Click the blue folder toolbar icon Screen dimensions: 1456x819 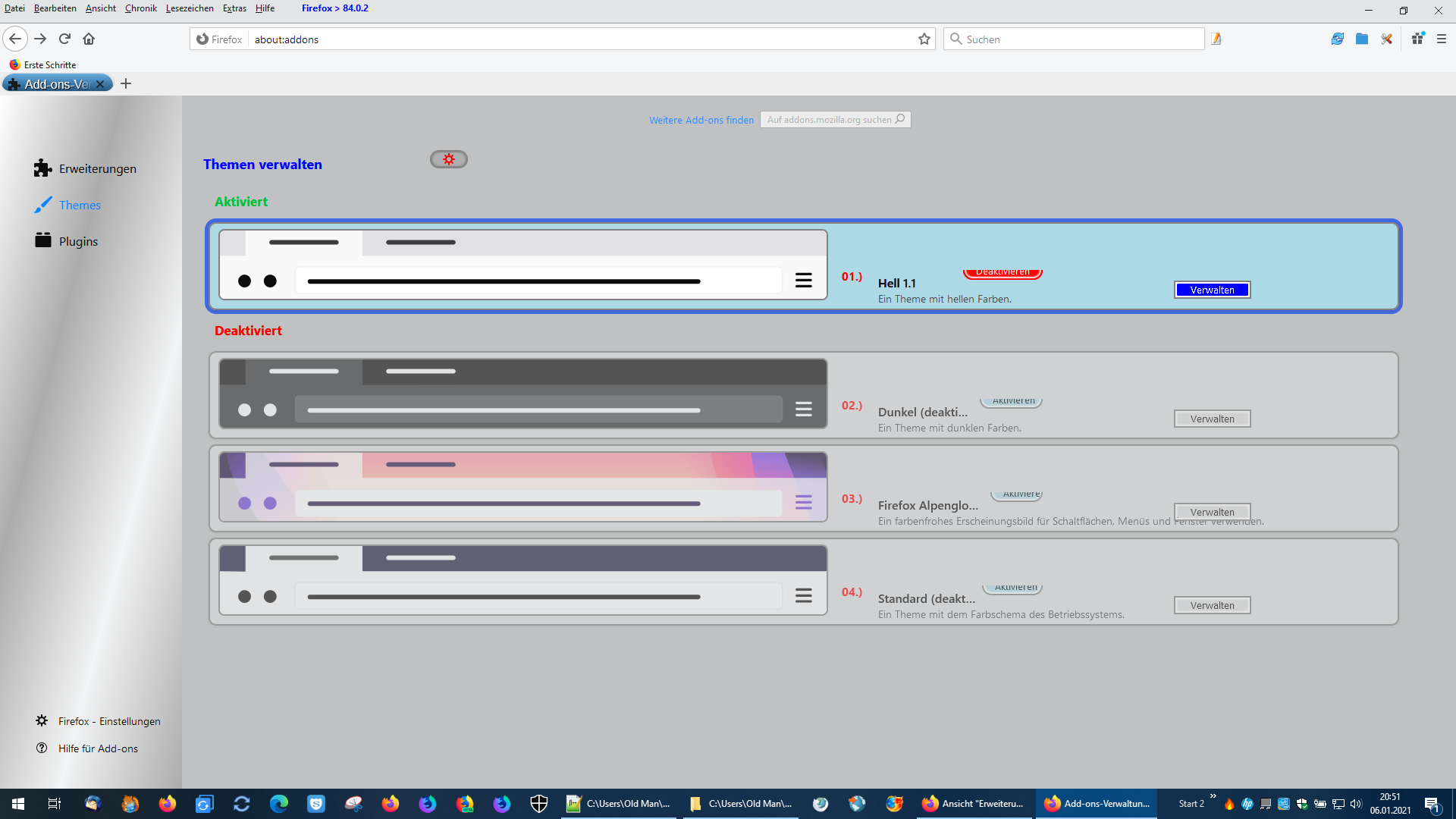tap(1362, 39)
